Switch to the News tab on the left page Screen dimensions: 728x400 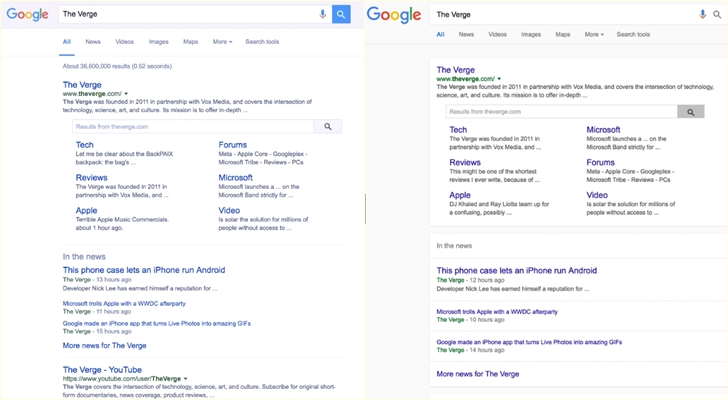click(x=93, y=42)
